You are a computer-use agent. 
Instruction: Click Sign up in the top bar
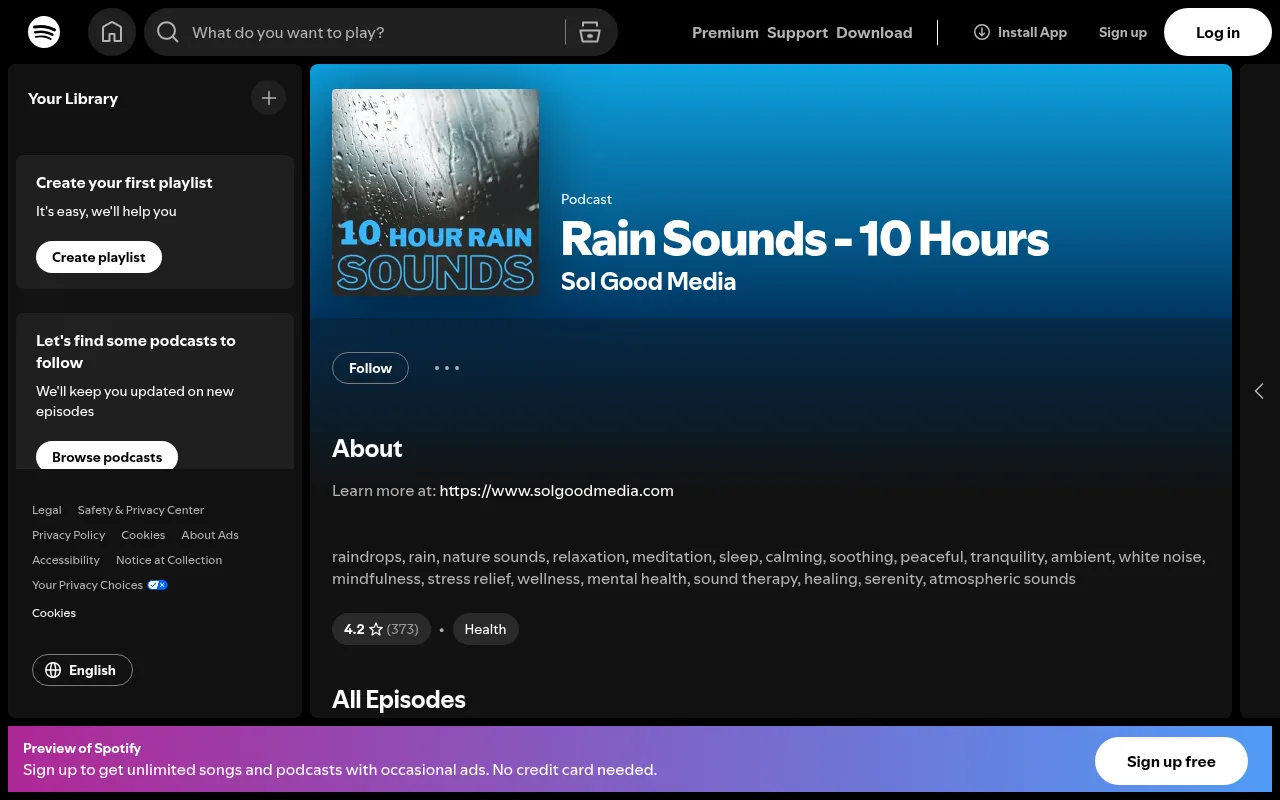tap(1123, 32)
